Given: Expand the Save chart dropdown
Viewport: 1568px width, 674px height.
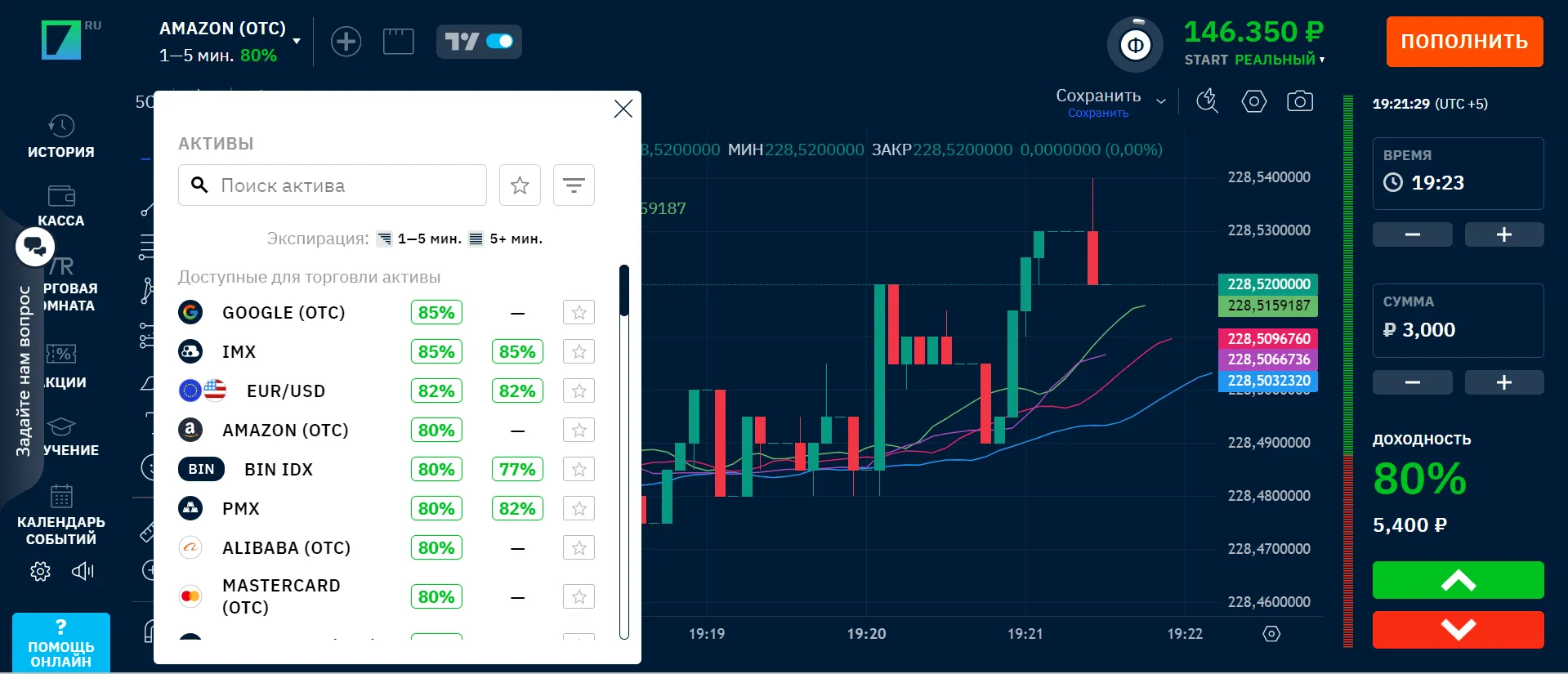Looking at the screenshot, I should [x=1160, y=101].
